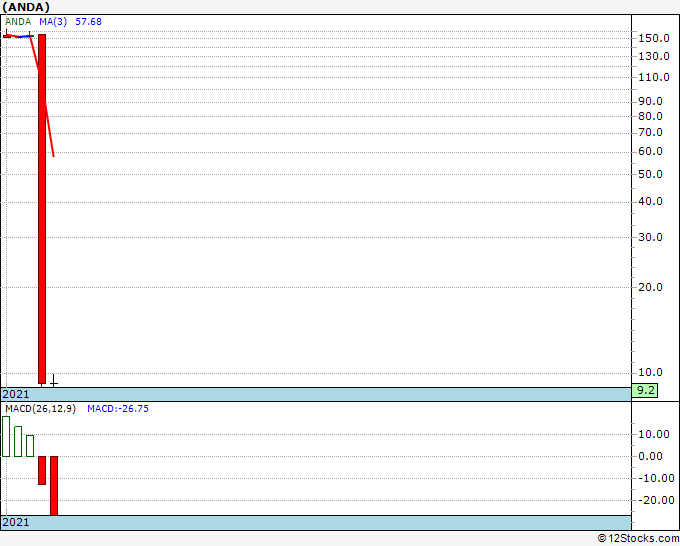Click the moving average value 57.68
This screenshot has height=546, width=680.
coord(88,22)
